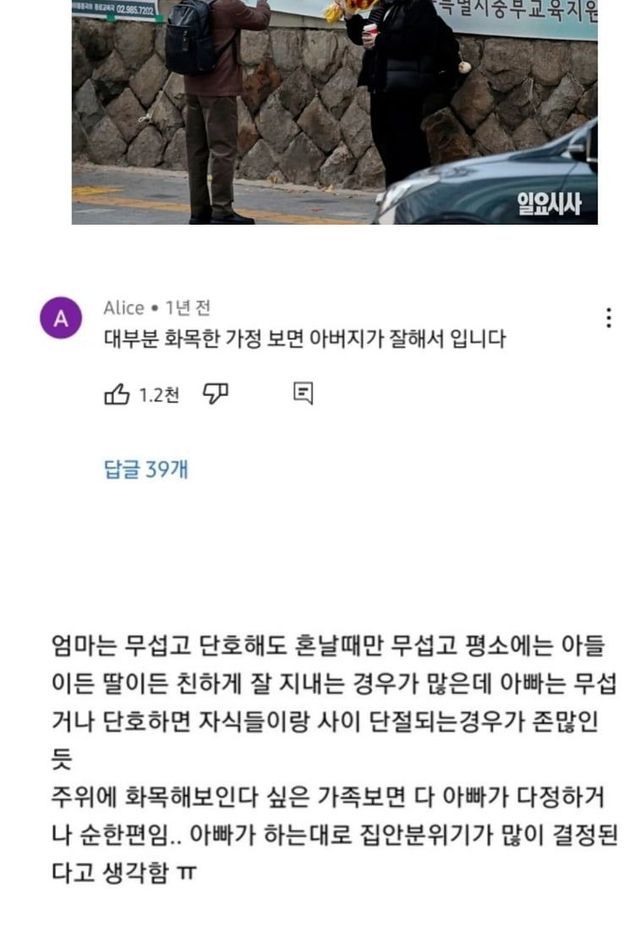The width and height of the screenshot is (640, 933).
Task: Click the backpack on the man in photo
Action: click(190, 37)
